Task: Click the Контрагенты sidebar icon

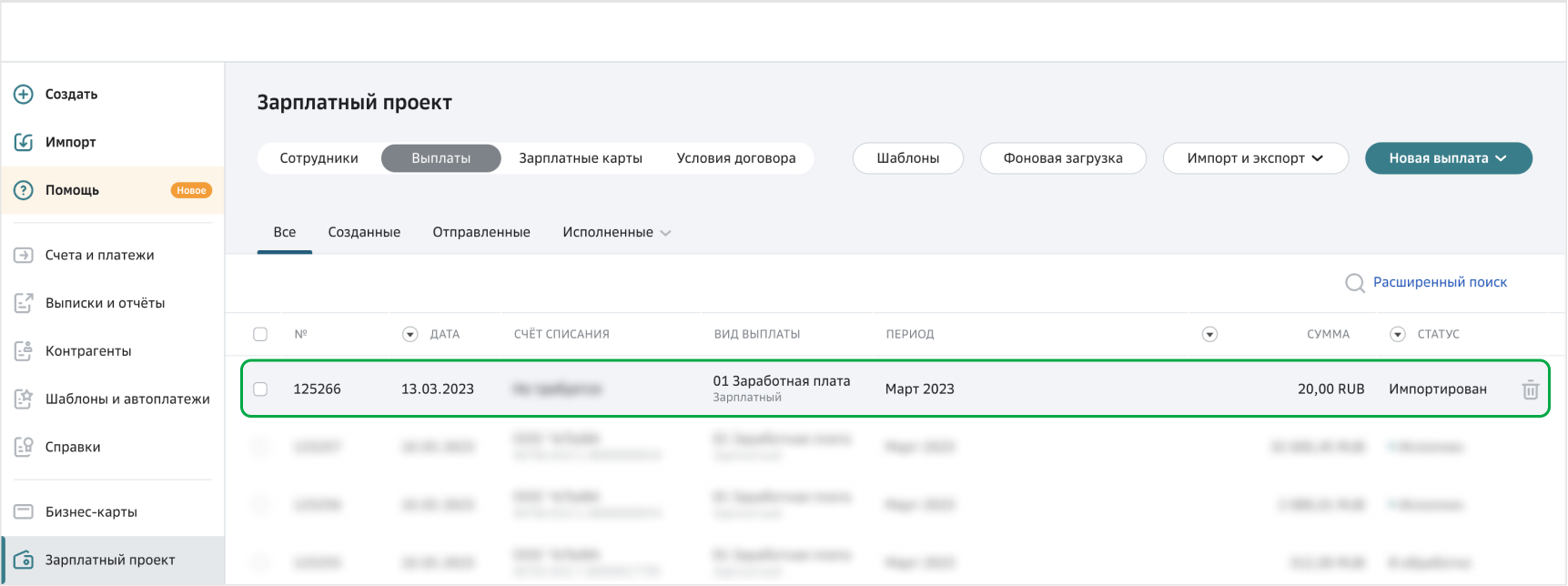Action: point(24,351)
